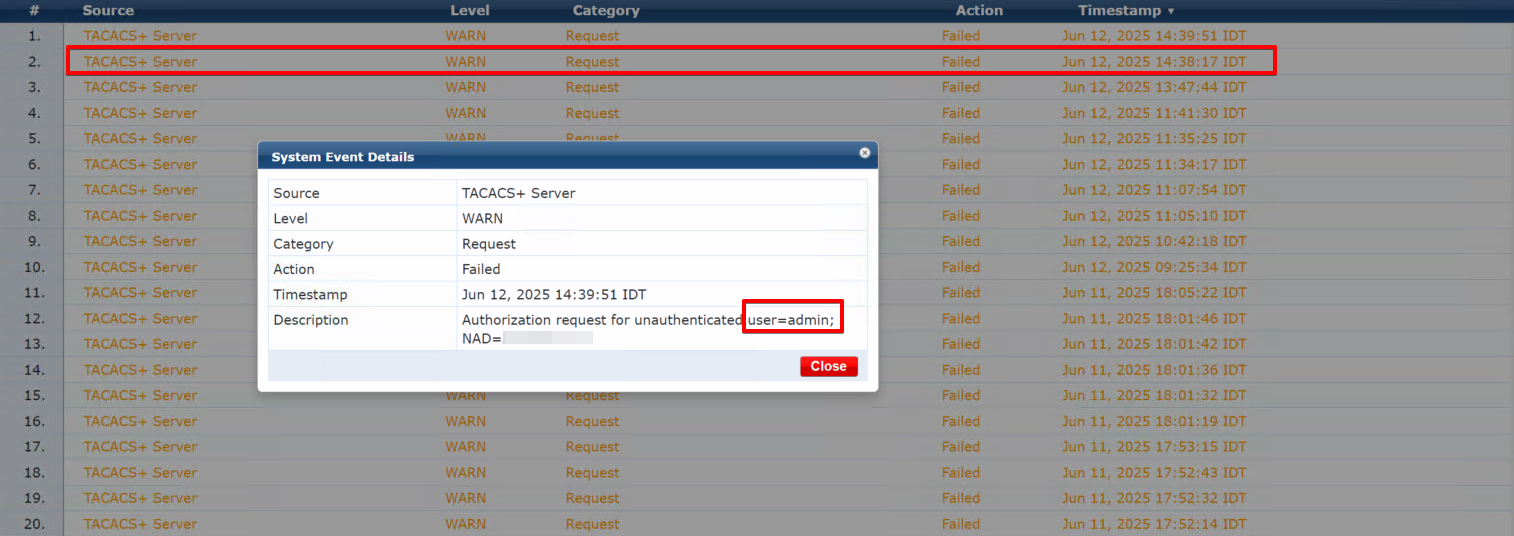
Task: Select the event at Jun 12, 2025 11:34:17 IDT
Action: 757,164
